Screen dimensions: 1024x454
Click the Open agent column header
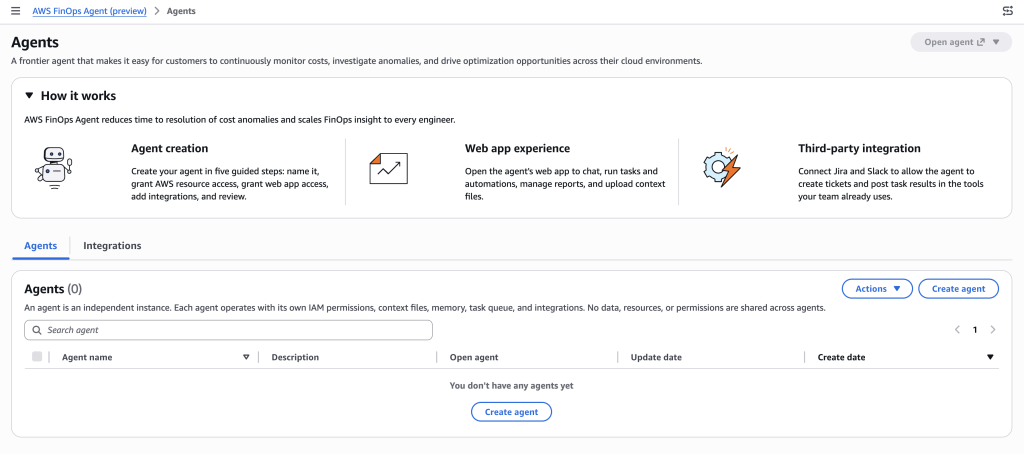474,357
